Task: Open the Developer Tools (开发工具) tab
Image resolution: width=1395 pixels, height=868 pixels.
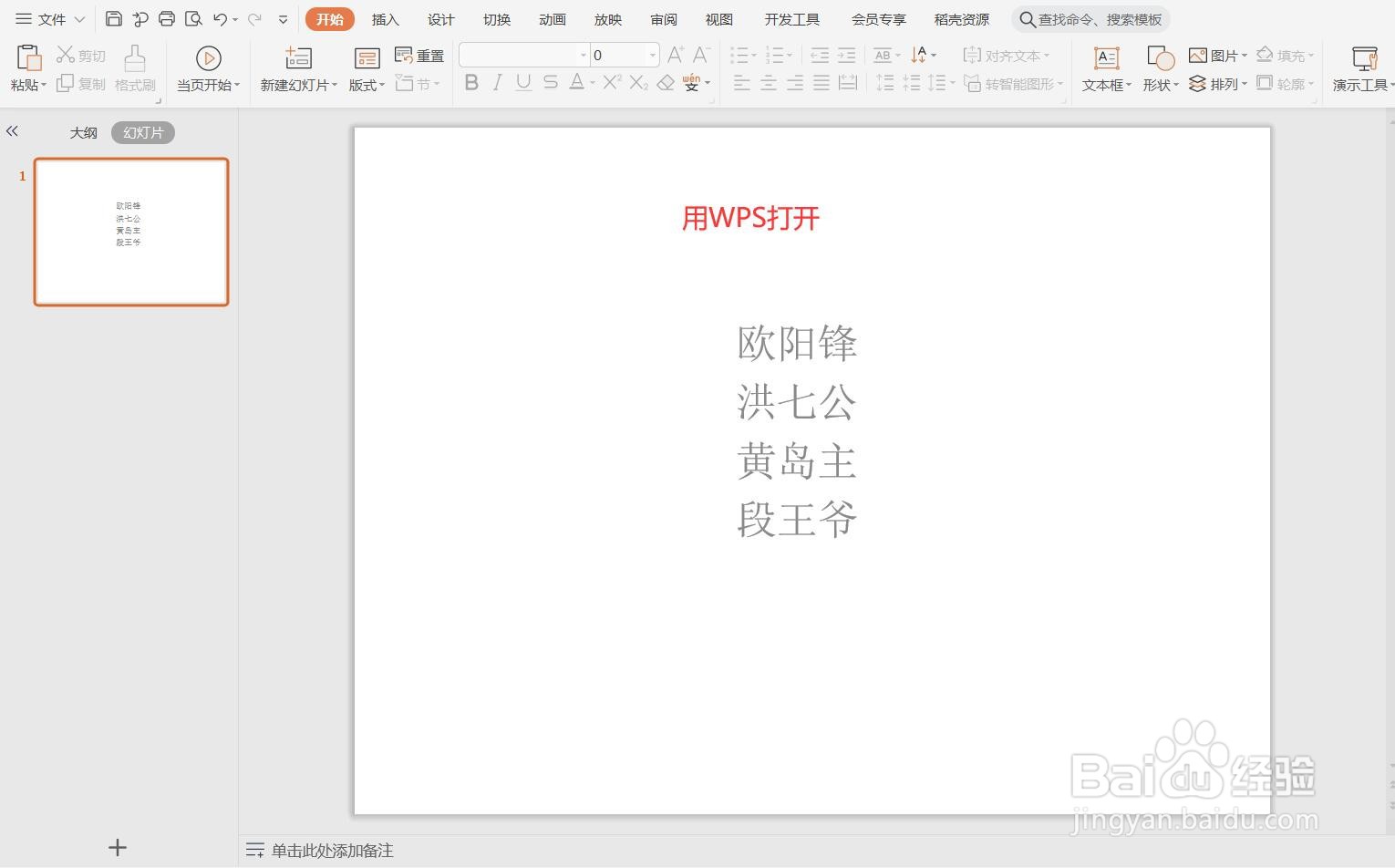Action: (791, 19)
